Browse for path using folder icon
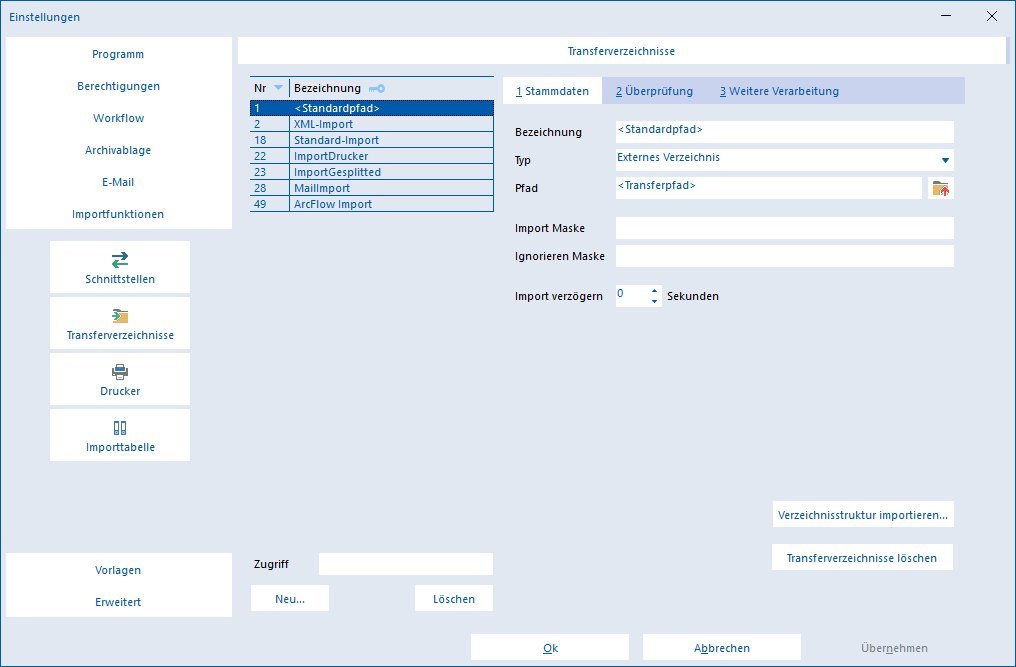 [940, 189]
